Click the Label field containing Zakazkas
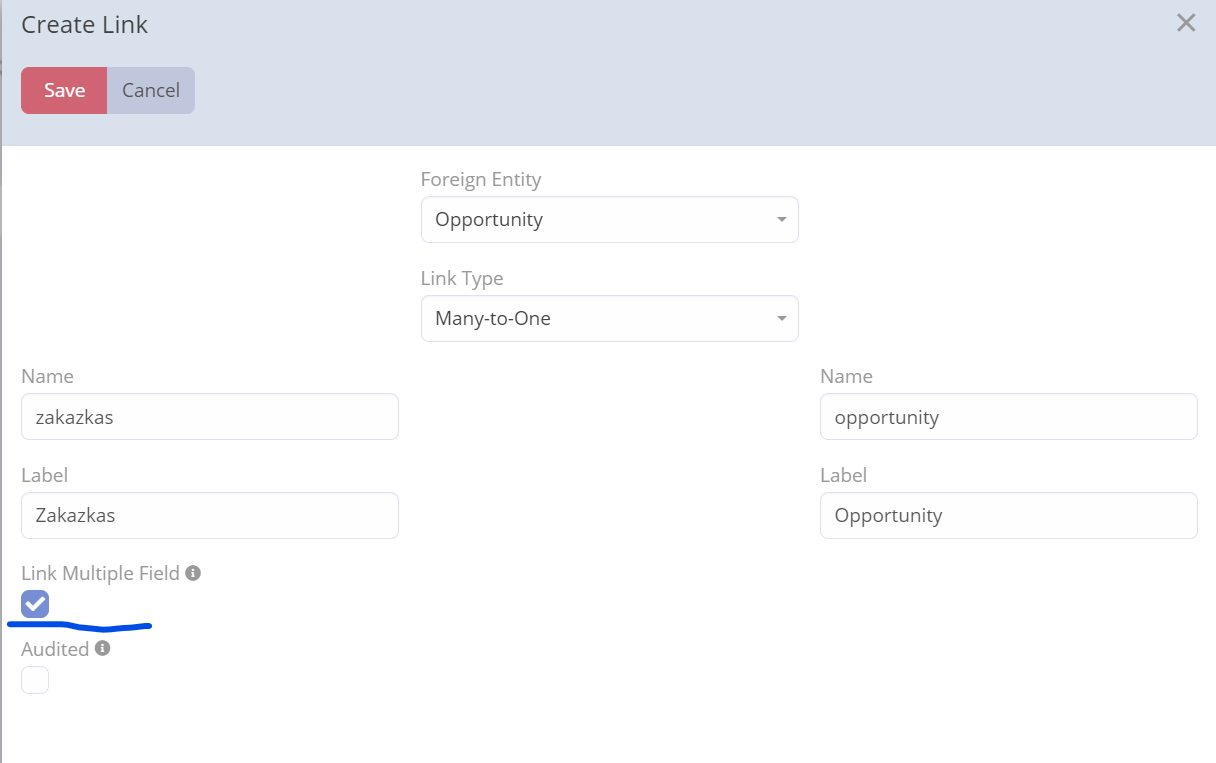Viewport: 1216px width, 763px height. point(209,516)
